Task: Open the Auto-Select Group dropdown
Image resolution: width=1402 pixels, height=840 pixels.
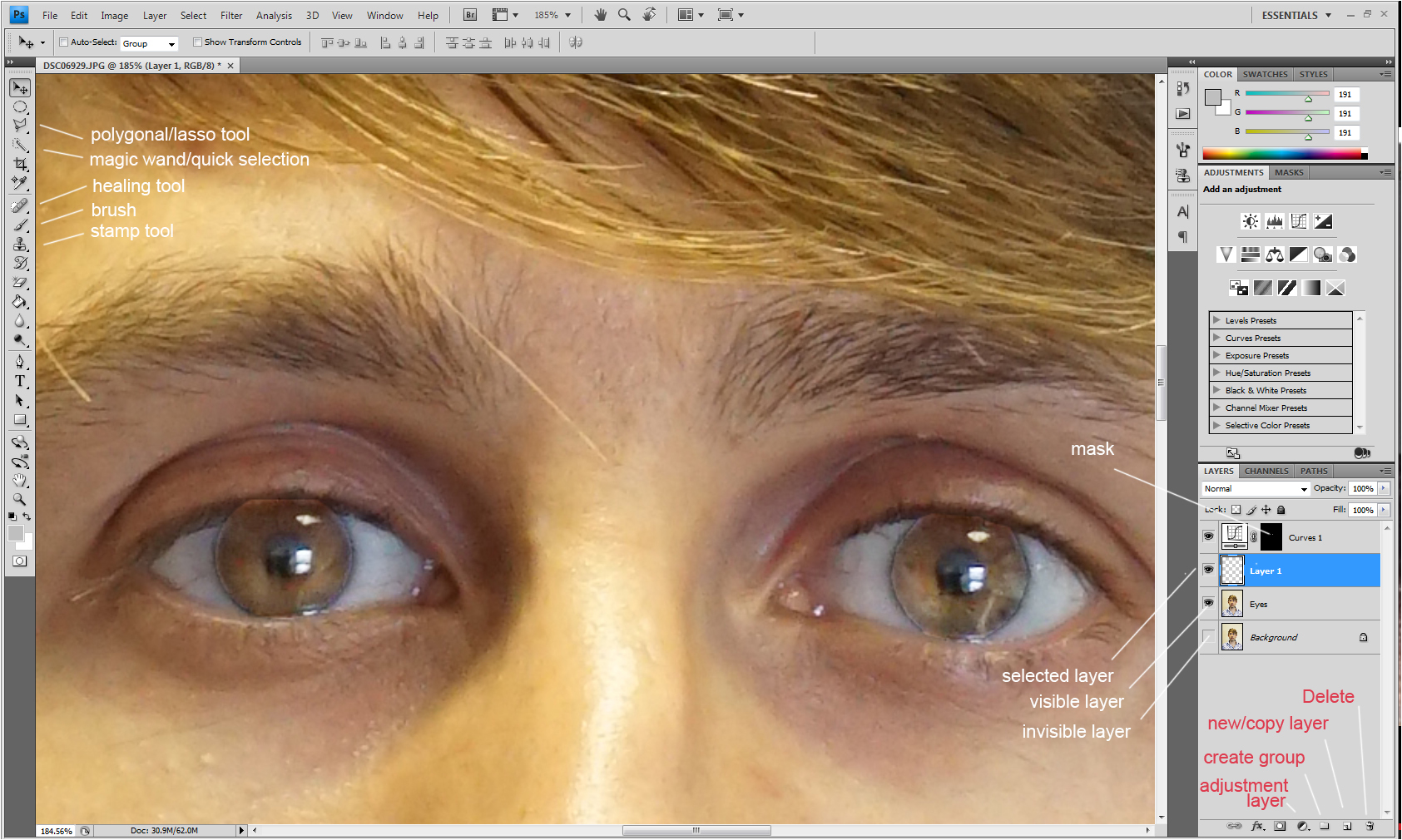Action: pyautogui.click(x=149, y=43)
